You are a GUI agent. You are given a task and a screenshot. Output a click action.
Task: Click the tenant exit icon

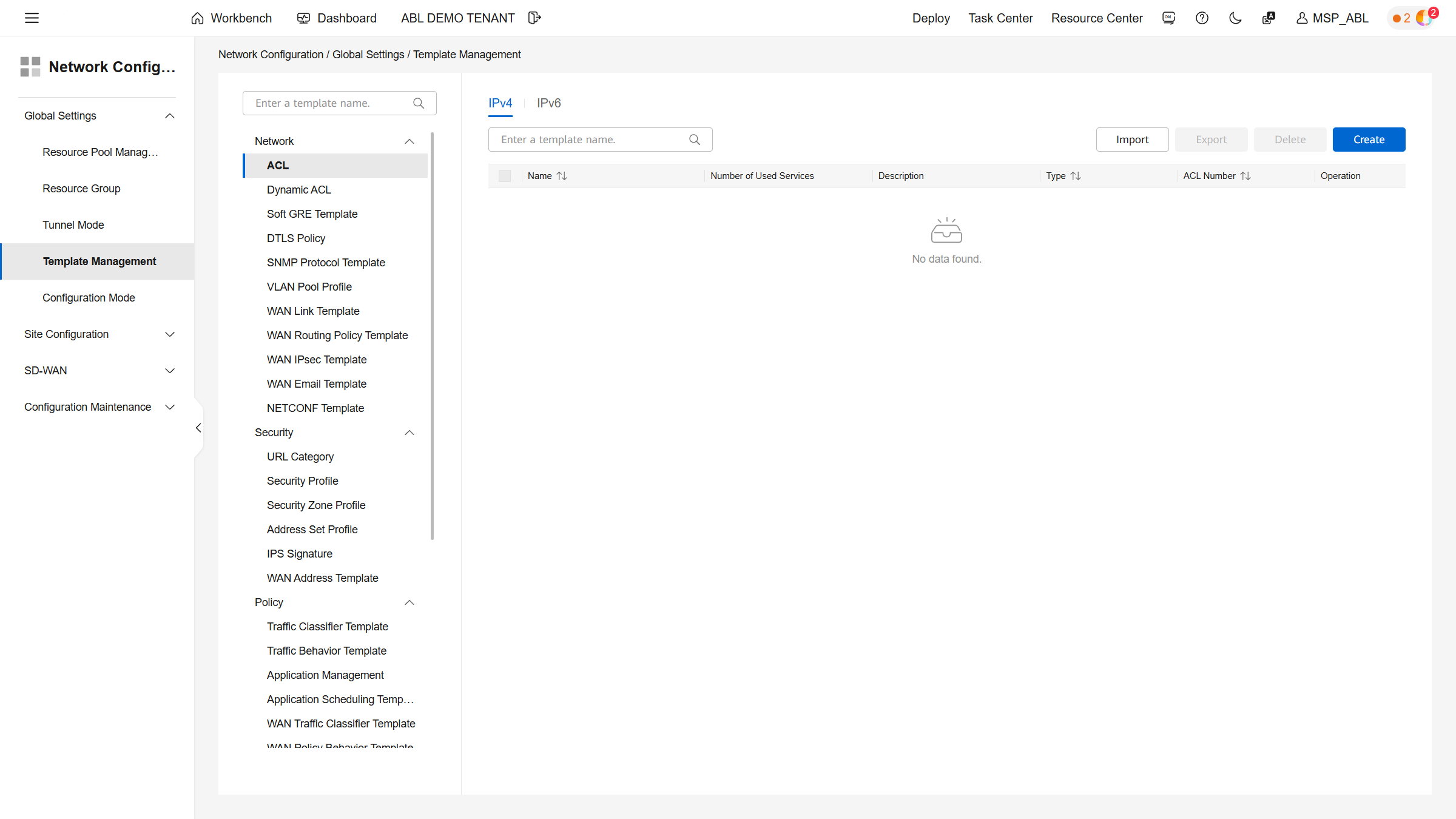point(534,18)
